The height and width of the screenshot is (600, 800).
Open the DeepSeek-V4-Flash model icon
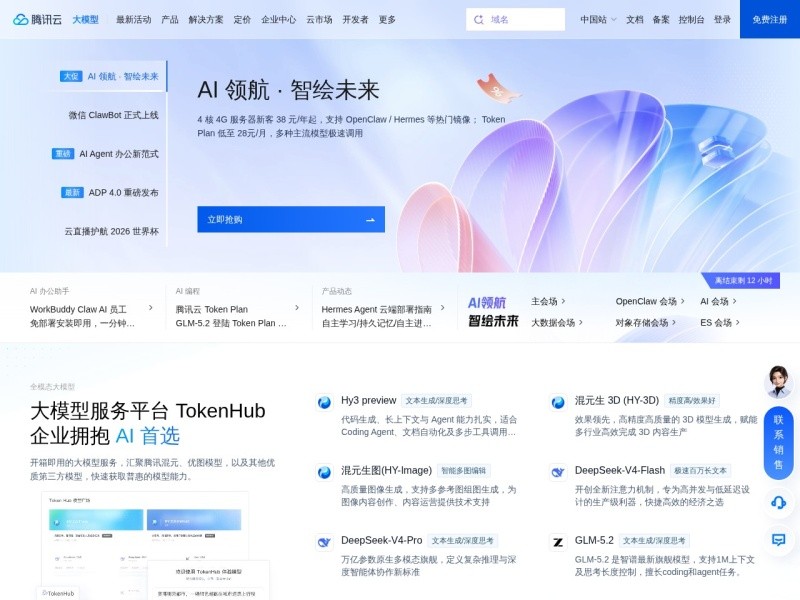click(558, 472)
